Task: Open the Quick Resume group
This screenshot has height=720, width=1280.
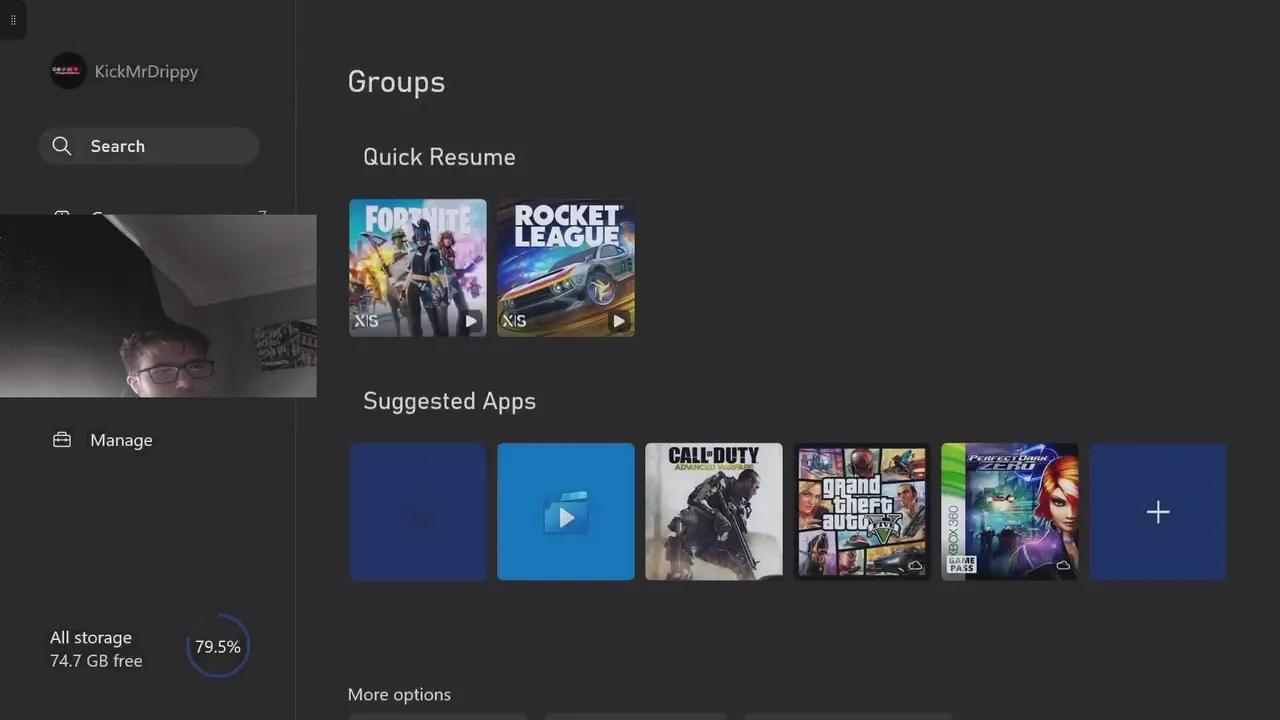Action: point(439,157)
